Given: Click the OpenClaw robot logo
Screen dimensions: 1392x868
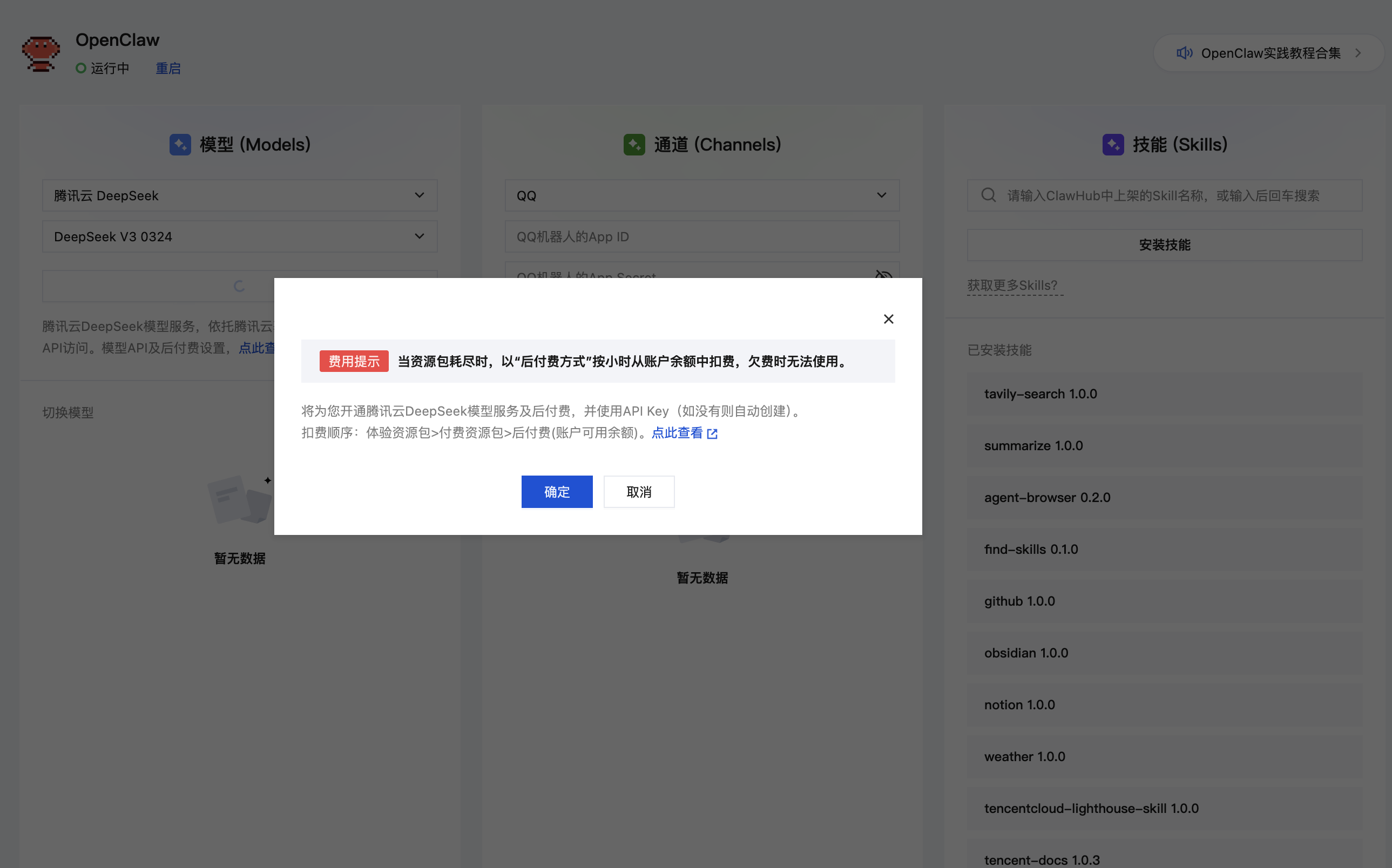Looking at the screenshot, I should (x=40, y=53).
